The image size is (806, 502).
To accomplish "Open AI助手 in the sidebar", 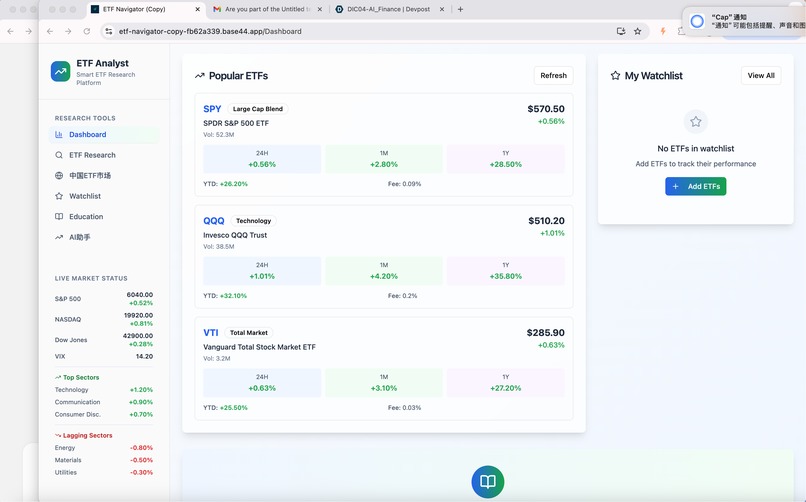I will click(104, 237).
